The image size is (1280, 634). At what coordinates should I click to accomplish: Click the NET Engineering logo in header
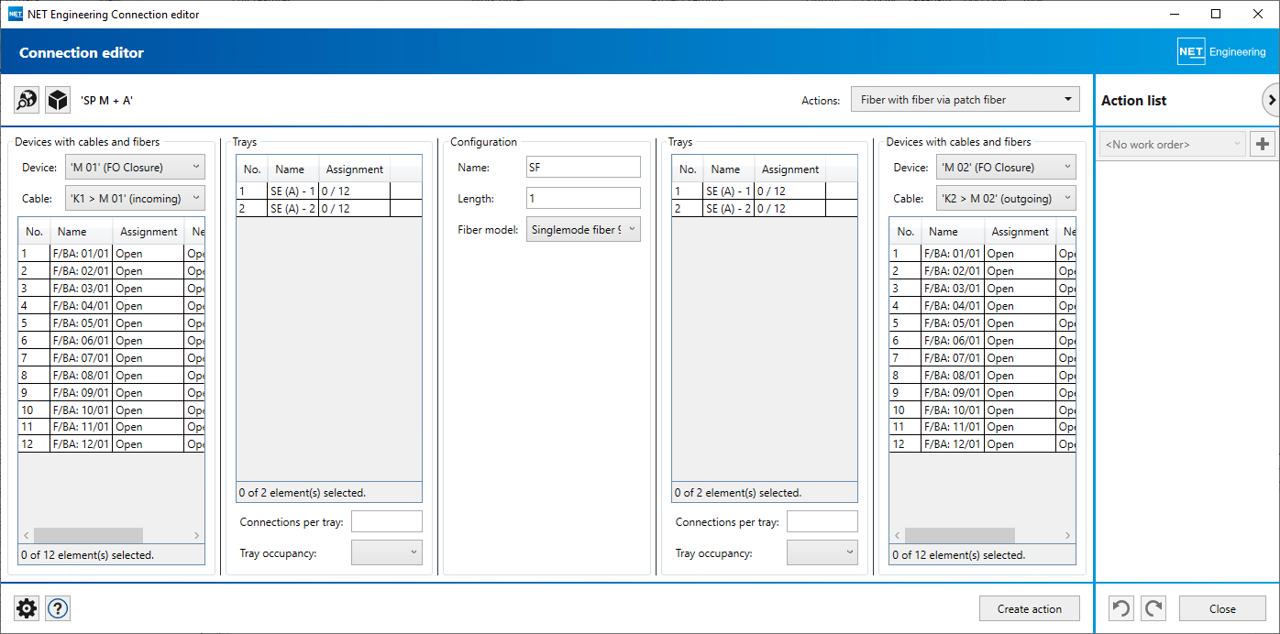click(1221, 52)
